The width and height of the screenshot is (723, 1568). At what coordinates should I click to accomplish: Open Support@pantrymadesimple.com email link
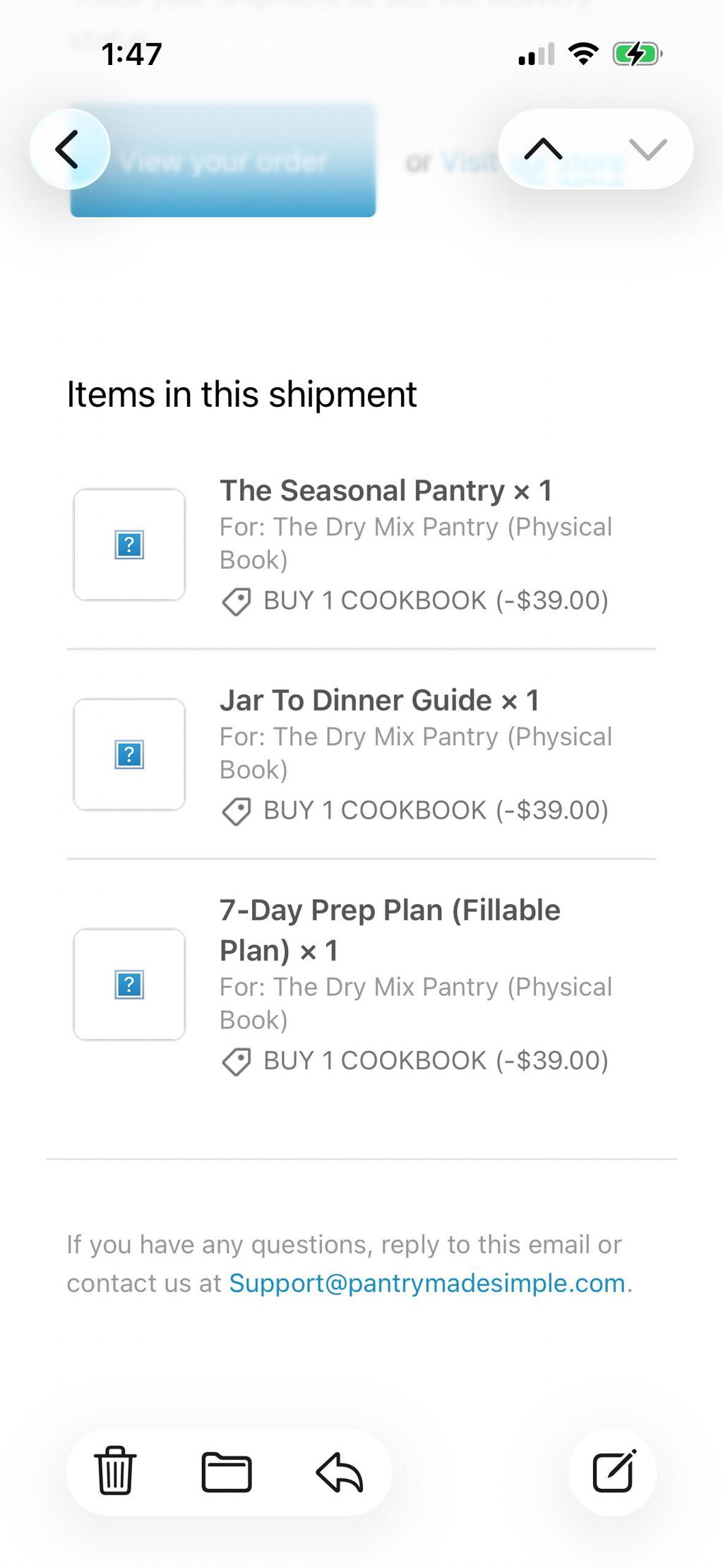[x=427, y=1283]
